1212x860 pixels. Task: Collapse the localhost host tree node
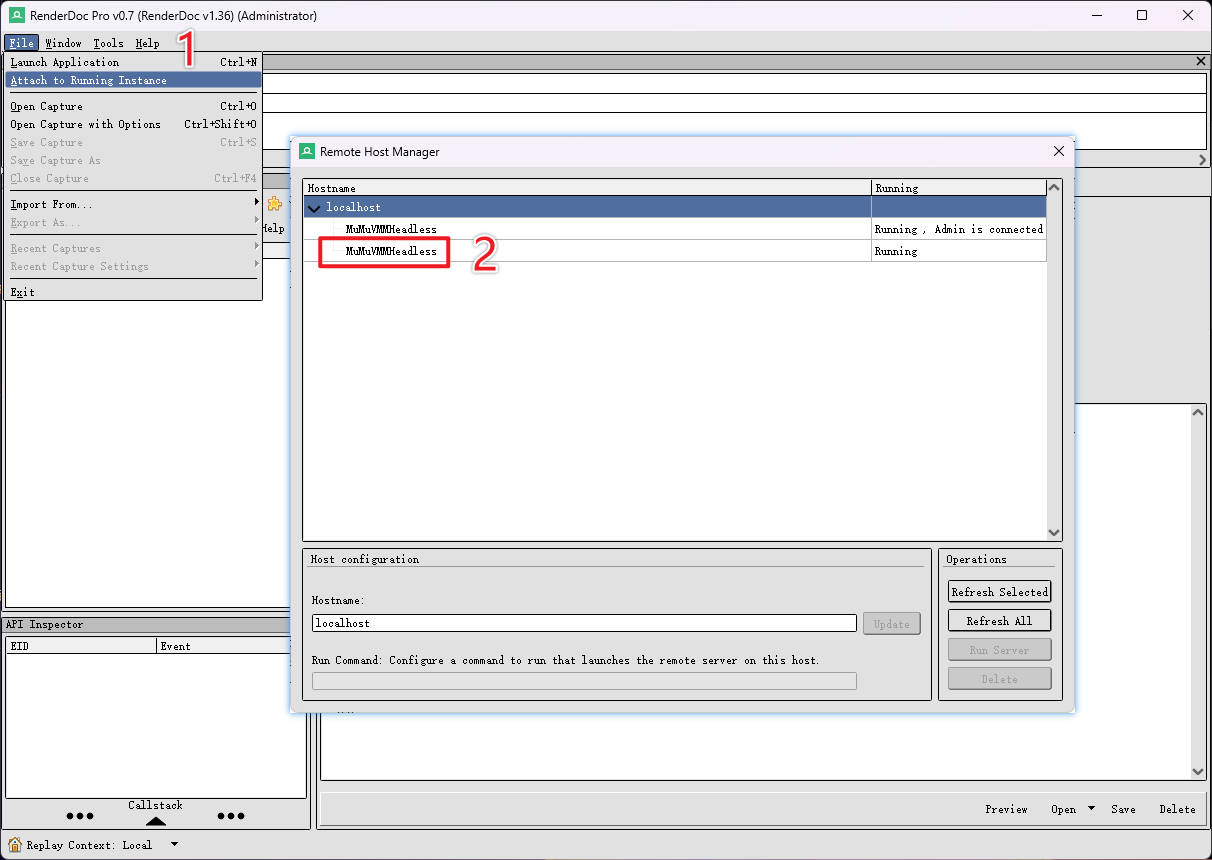pyautogui.click(x=314, y=208)
